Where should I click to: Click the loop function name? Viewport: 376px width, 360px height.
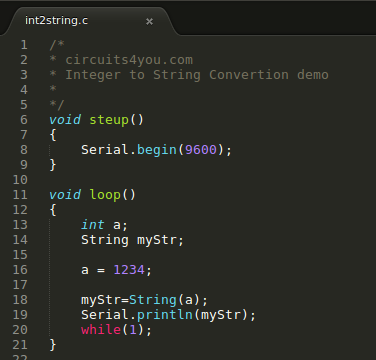(x=105, y=195)
